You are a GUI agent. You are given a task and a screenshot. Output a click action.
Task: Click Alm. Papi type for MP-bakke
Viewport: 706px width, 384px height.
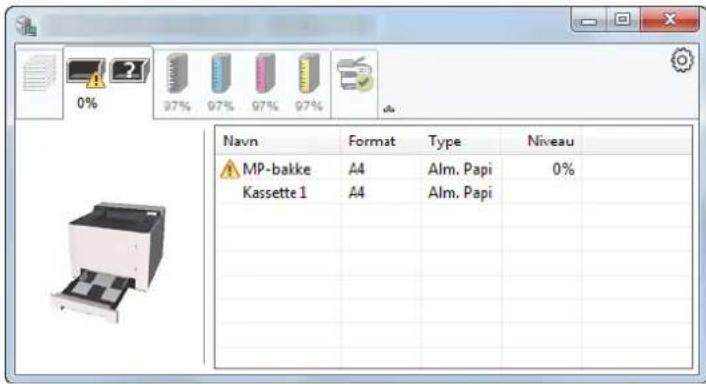460,169
